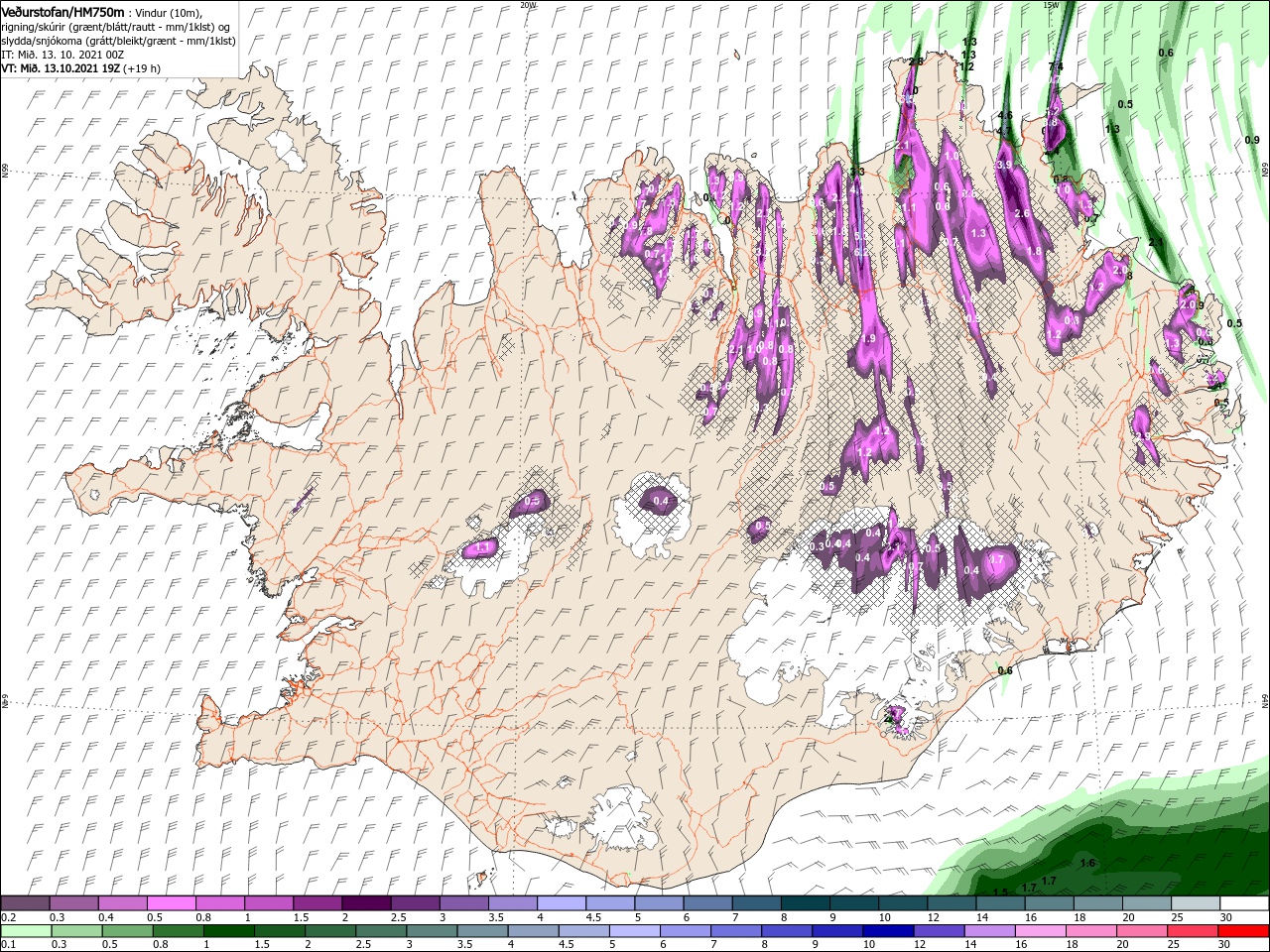Click the 15W longitude label at top

(x=1051, y=5)
